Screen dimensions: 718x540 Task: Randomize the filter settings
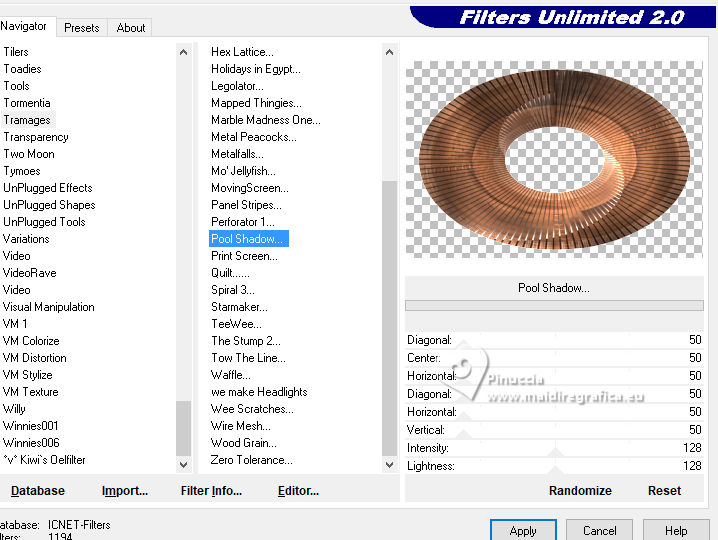tap(580, 491)
